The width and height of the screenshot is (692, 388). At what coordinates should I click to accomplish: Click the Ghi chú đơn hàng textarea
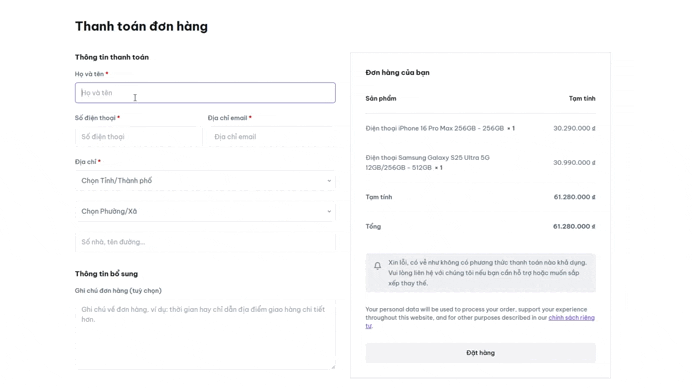coord(205,334)
